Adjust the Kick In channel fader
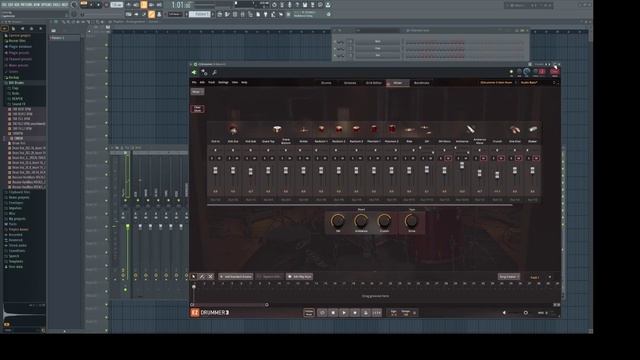 tap(216, 170)
